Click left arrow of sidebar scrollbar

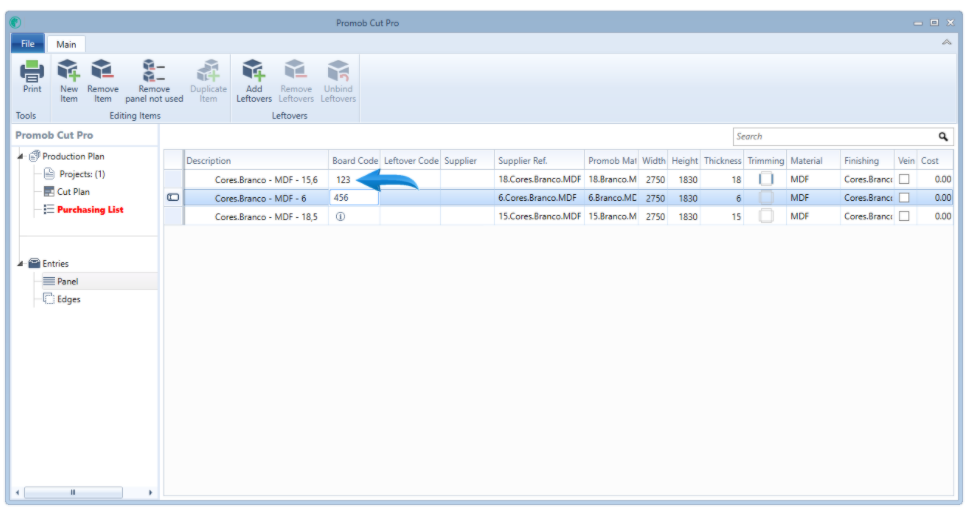point(17,493)
